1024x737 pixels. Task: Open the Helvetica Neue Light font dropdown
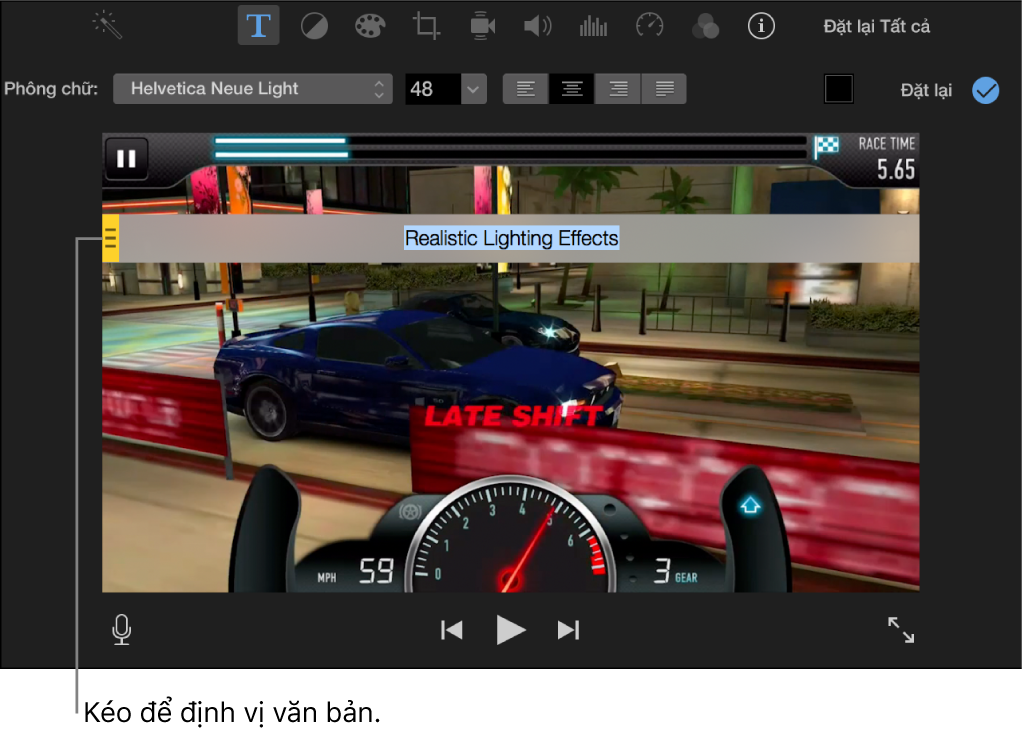pos(252,89)
